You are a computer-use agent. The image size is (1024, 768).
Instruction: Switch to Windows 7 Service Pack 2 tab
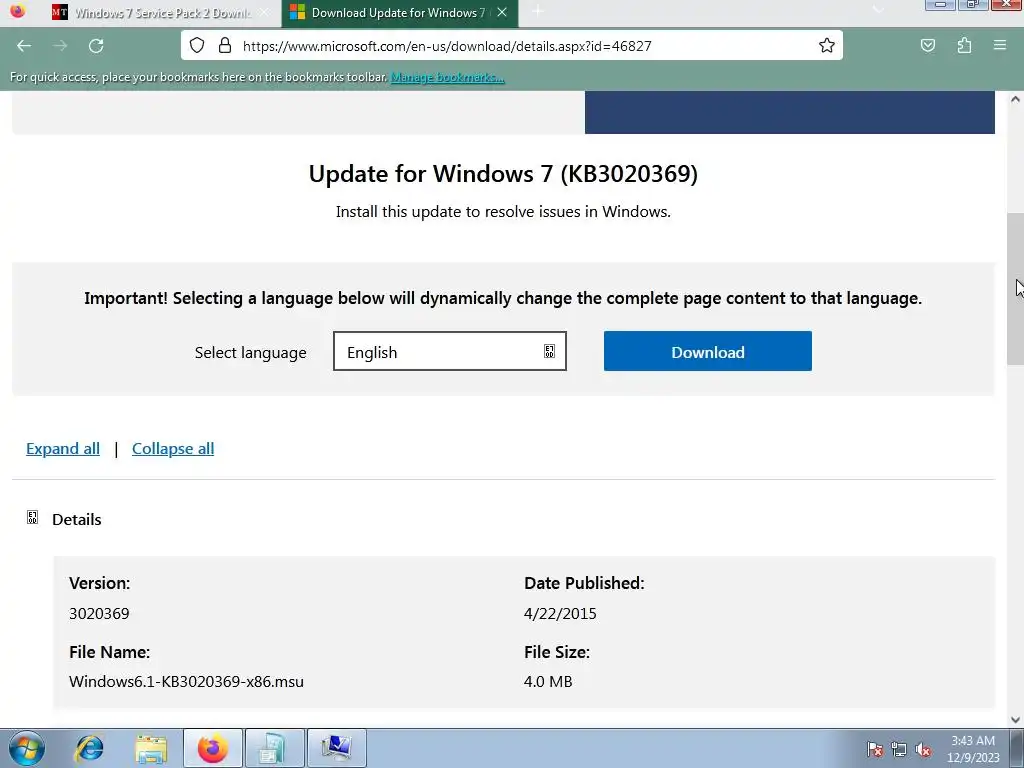pyautogui.click(x=162, y=12)
